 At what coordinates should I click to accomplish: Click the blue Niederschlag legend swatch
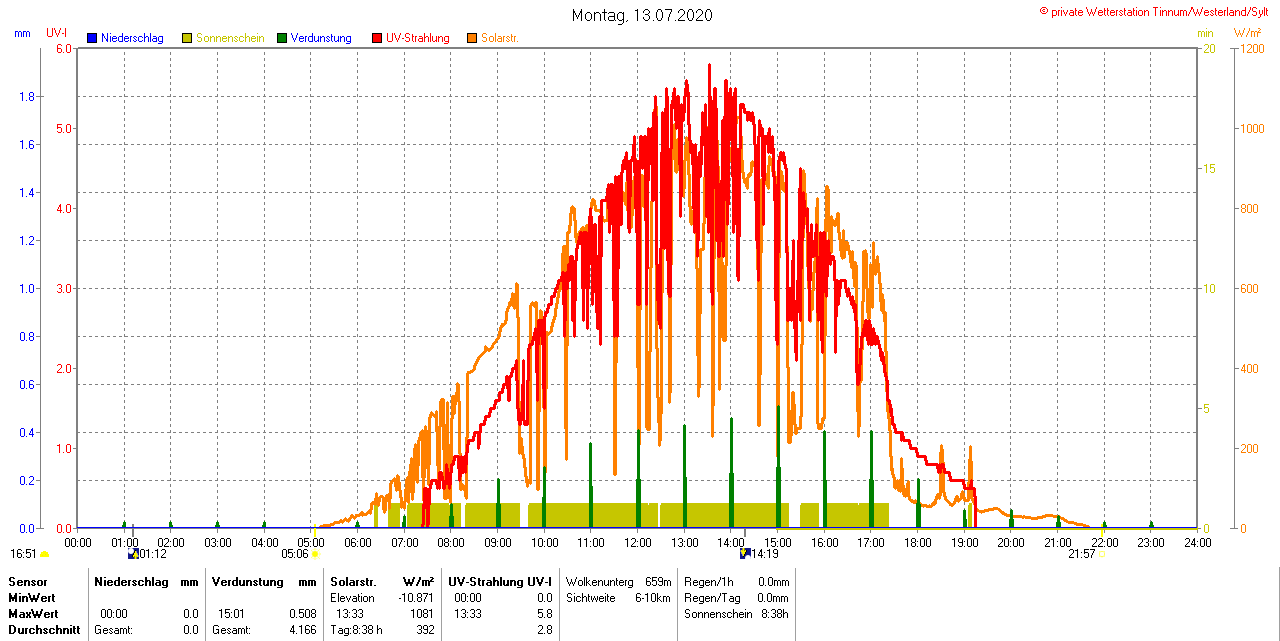tap(92, 38)
